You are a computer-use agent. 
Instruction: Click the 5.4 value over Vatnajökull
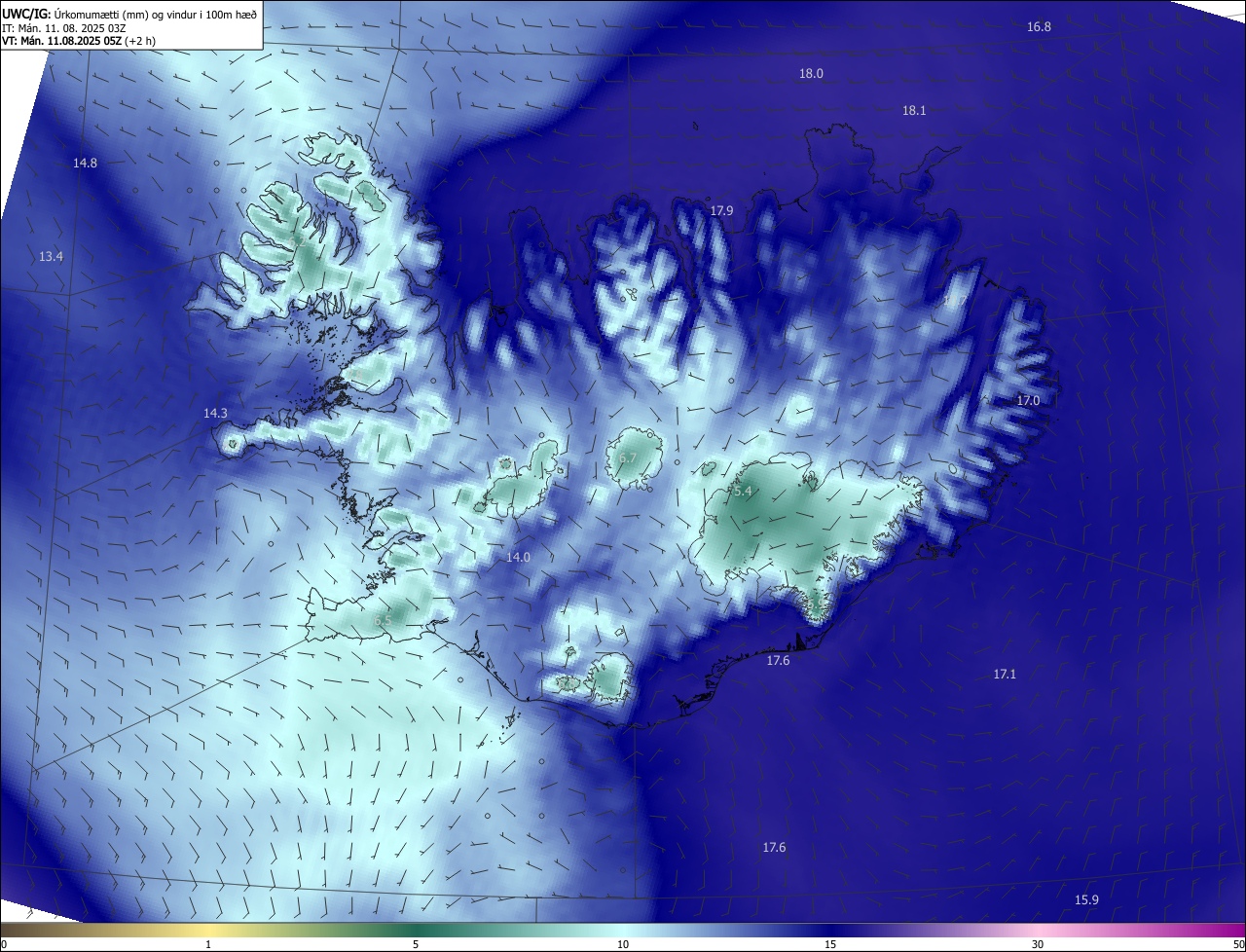click(743, 493)
